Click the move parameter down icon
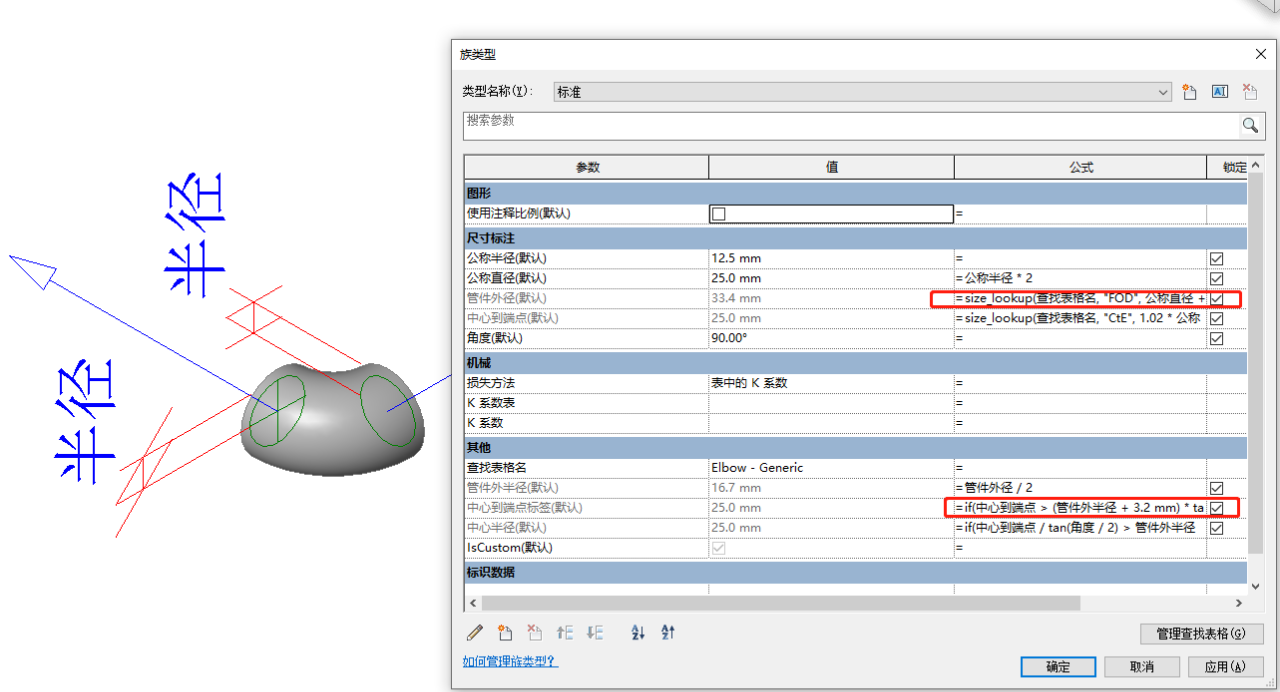 point(595,632)
